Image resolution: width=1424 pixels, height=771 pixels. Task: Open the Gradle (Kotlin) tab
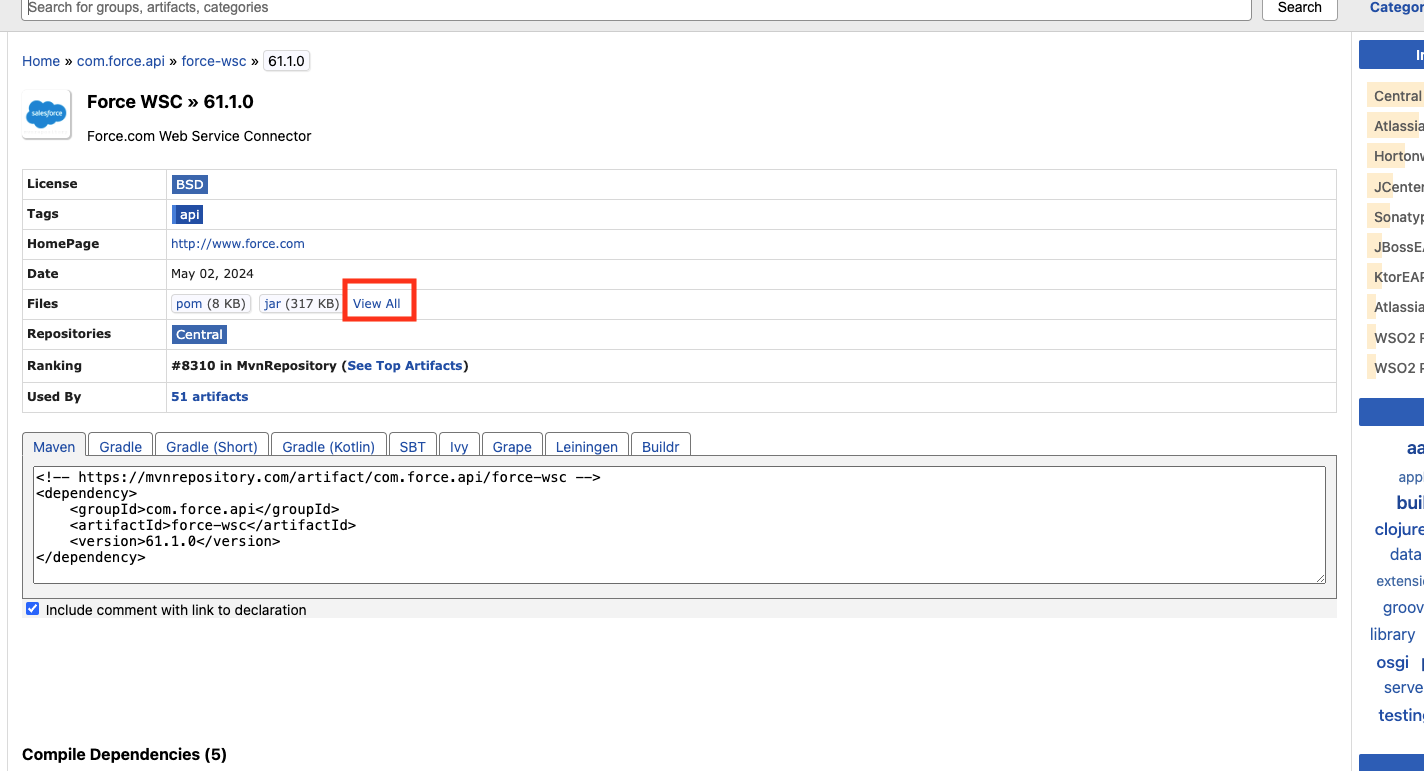pyautogui.click(x=329, y=447)
